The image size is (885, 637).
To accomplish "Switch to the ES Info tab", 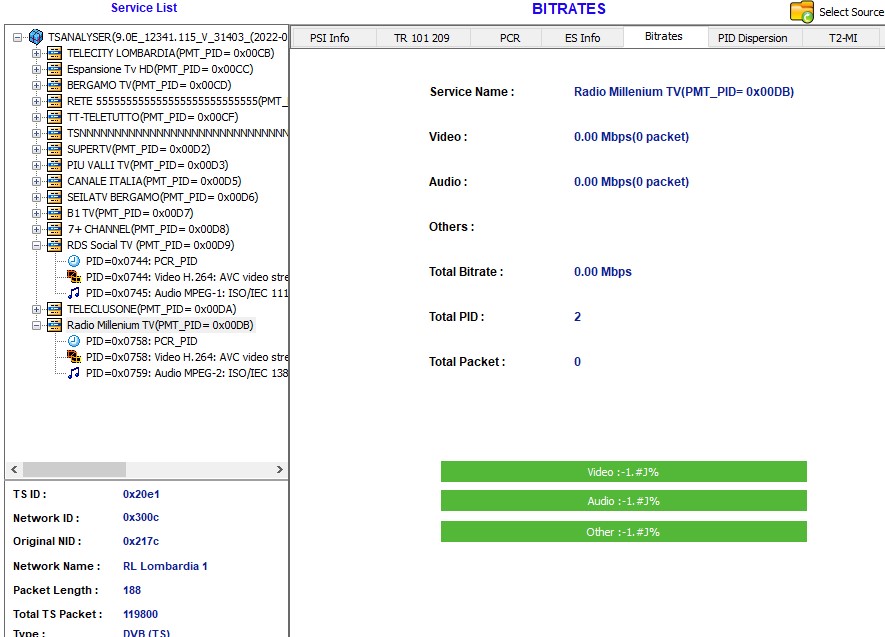I will 582,38.
